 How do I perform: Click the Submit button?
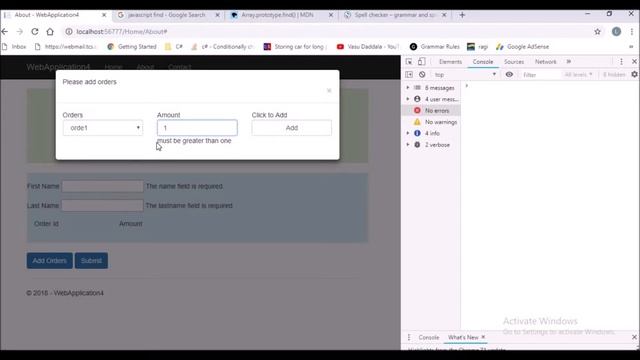(x=91, y=260)
